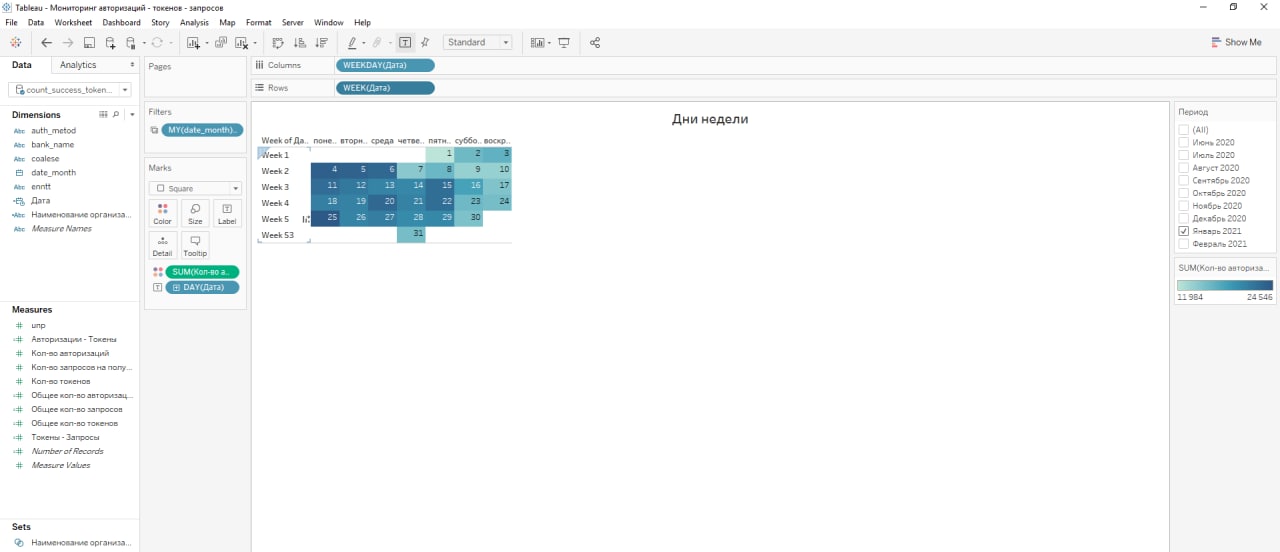
Task: Open Show Me panel
Action: 1236,42
